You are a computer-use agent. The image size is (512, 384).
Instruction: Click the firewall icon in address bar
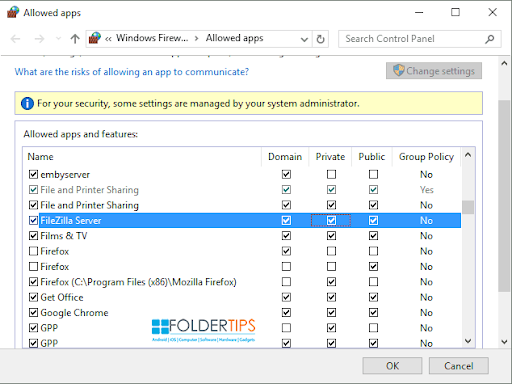pyautogui.click(x=95, y=38)
